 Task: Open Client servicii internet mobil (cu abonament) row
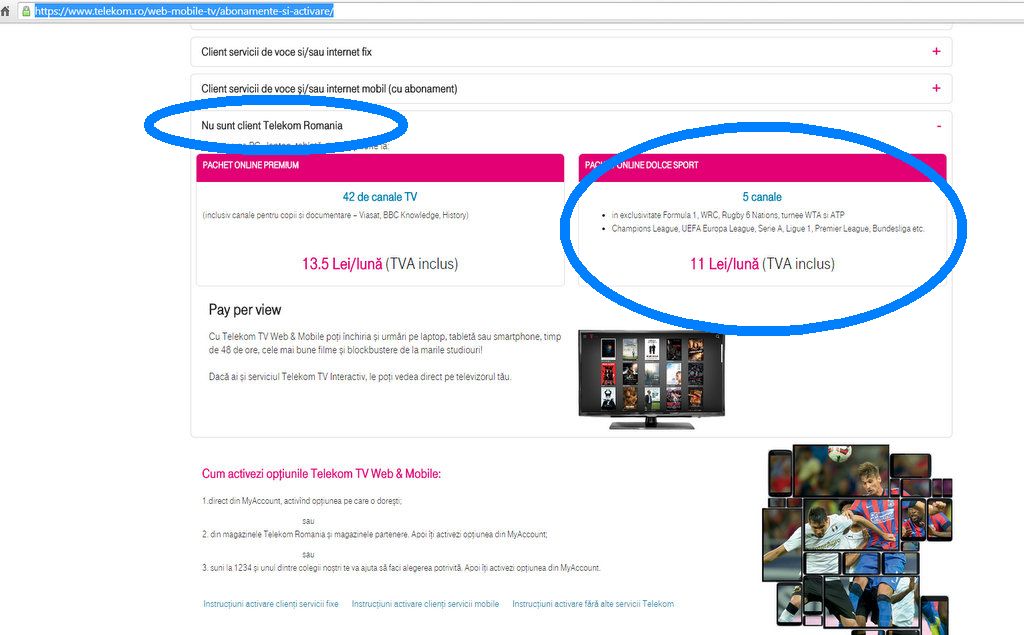pyautogui.click(x=571, y=88)
